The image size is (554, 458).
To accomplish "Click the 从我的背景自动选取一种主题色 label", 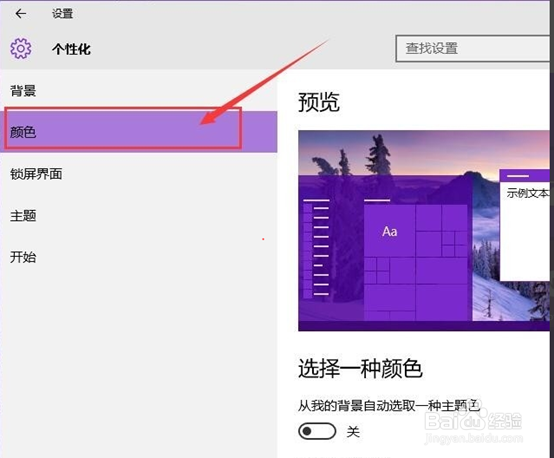I will click(x=389, y=406).
